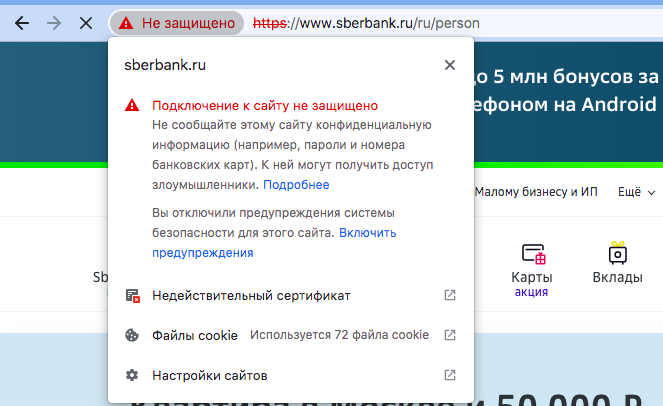The width and height of the screenshot is (663, 406).
Task: Click the Android bonuses banner
Action: [568, 102]
